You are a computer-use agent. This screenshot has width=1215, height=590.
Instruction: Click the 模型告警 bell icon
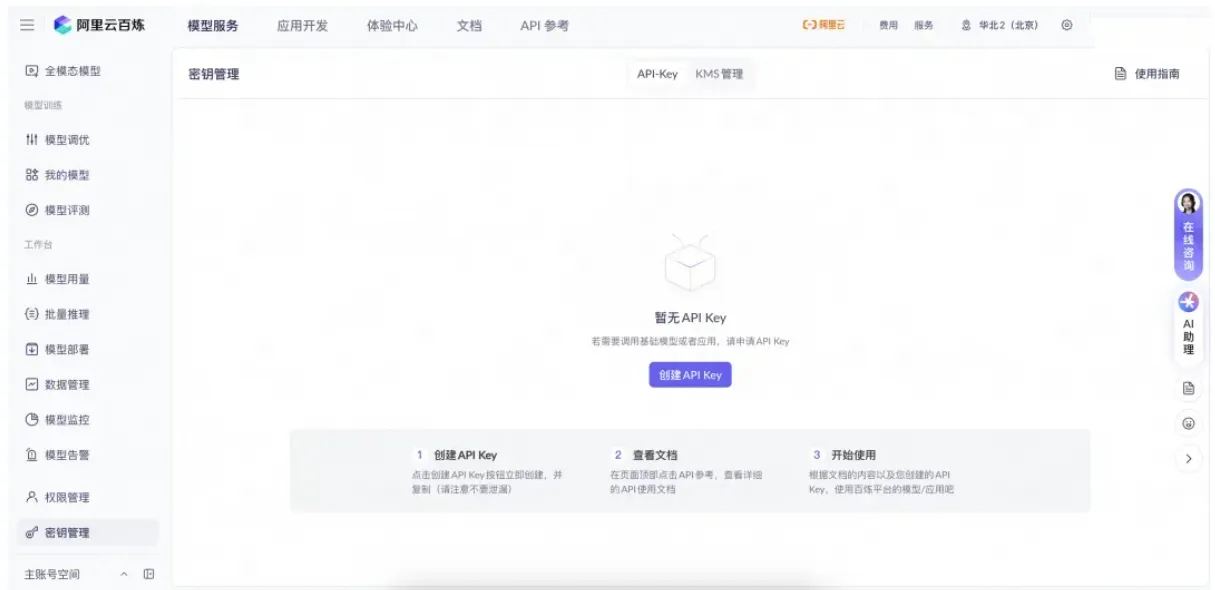click(x=32, y=454)
